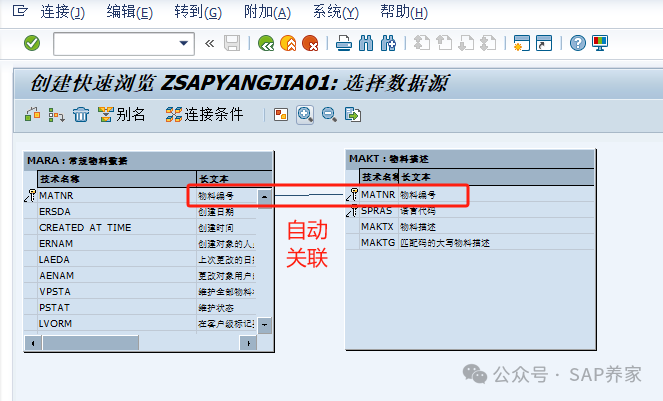This screenshot has height=401, width=663.
Task: Click MARA table scroll down arrow
Action: (x=264, y=325)
